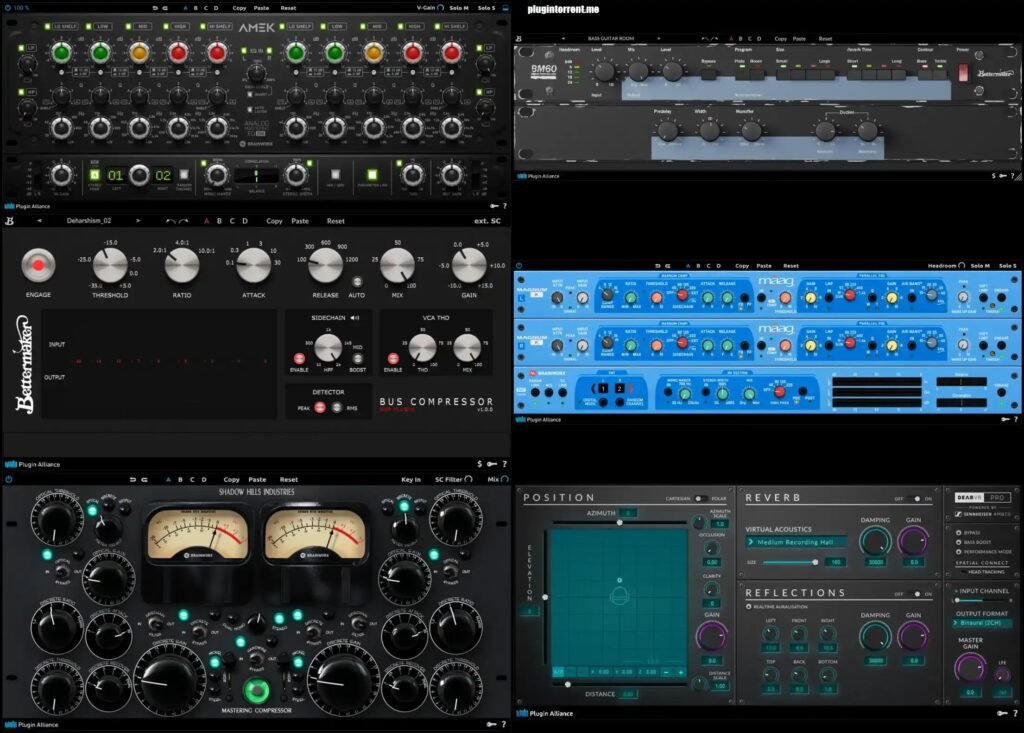1024x733 pixels.
Task: Toggle the SIDECHAIN Enable button
Action: (299, 358)
